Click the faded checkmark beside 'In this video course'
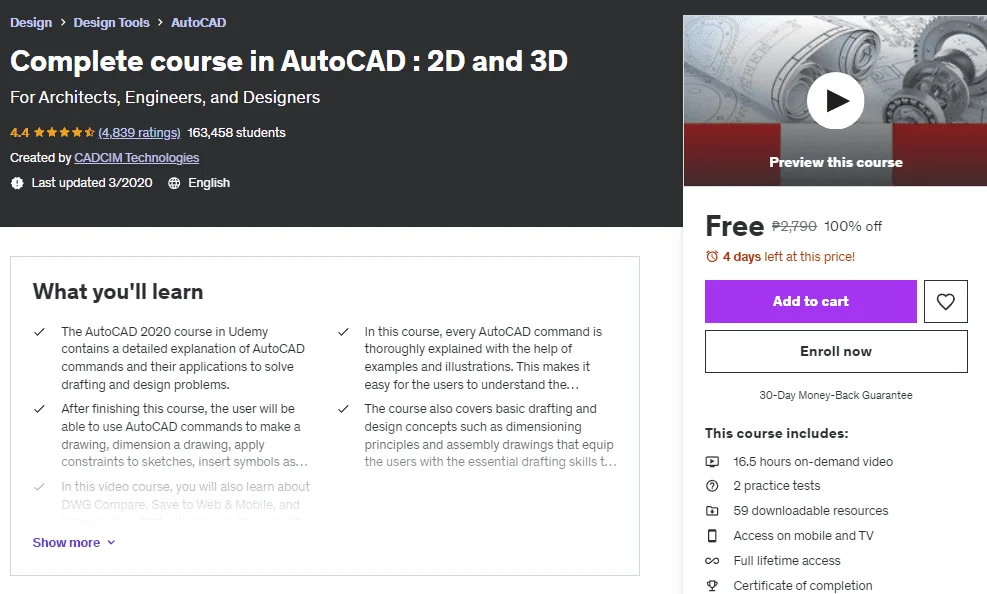 [39, 487]
